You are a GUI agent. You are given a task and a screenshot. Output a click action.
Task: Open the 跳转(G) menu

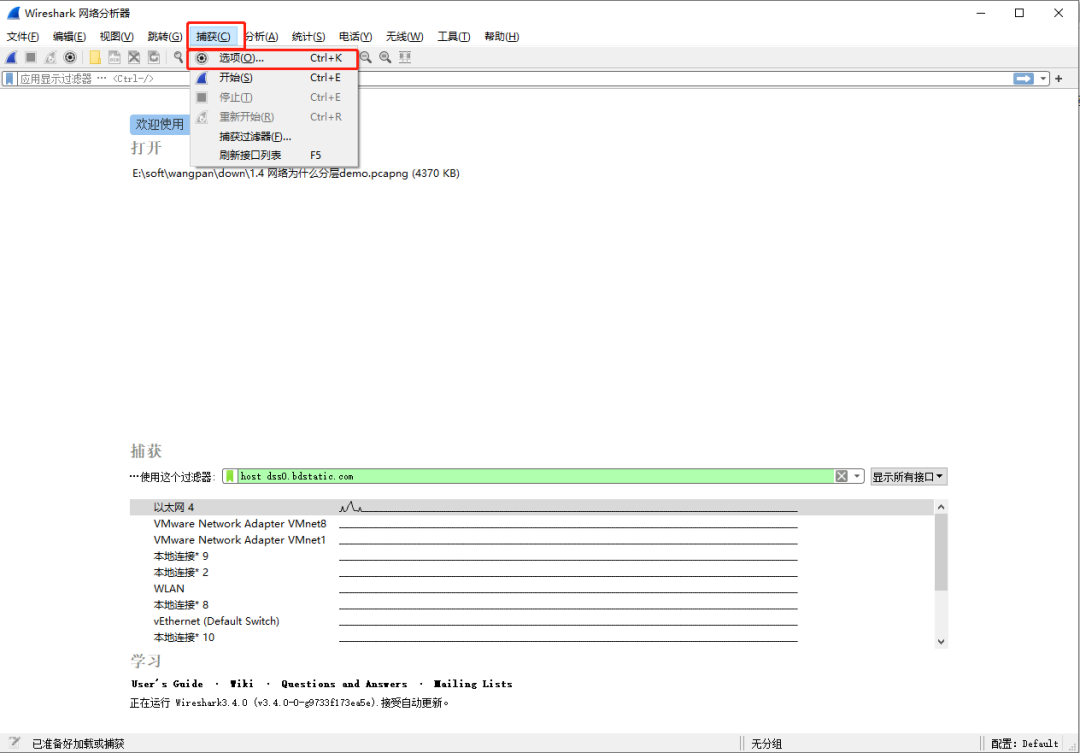coord(165,37)
